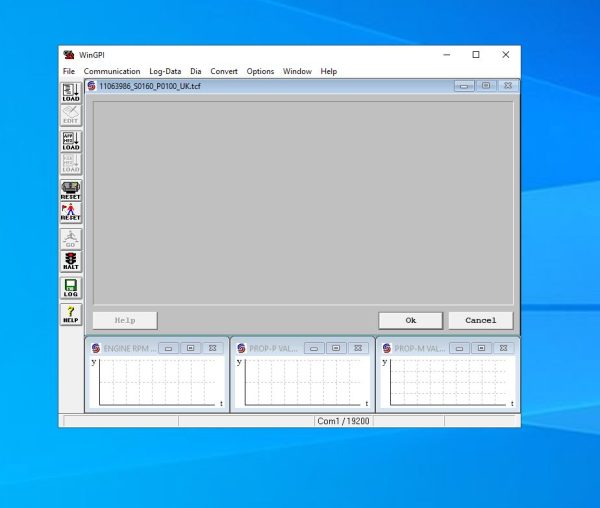Viewport: 600px width, 508px height.
Task: Restore the PROP-P VAL graph window
Action: coord(336,348)
